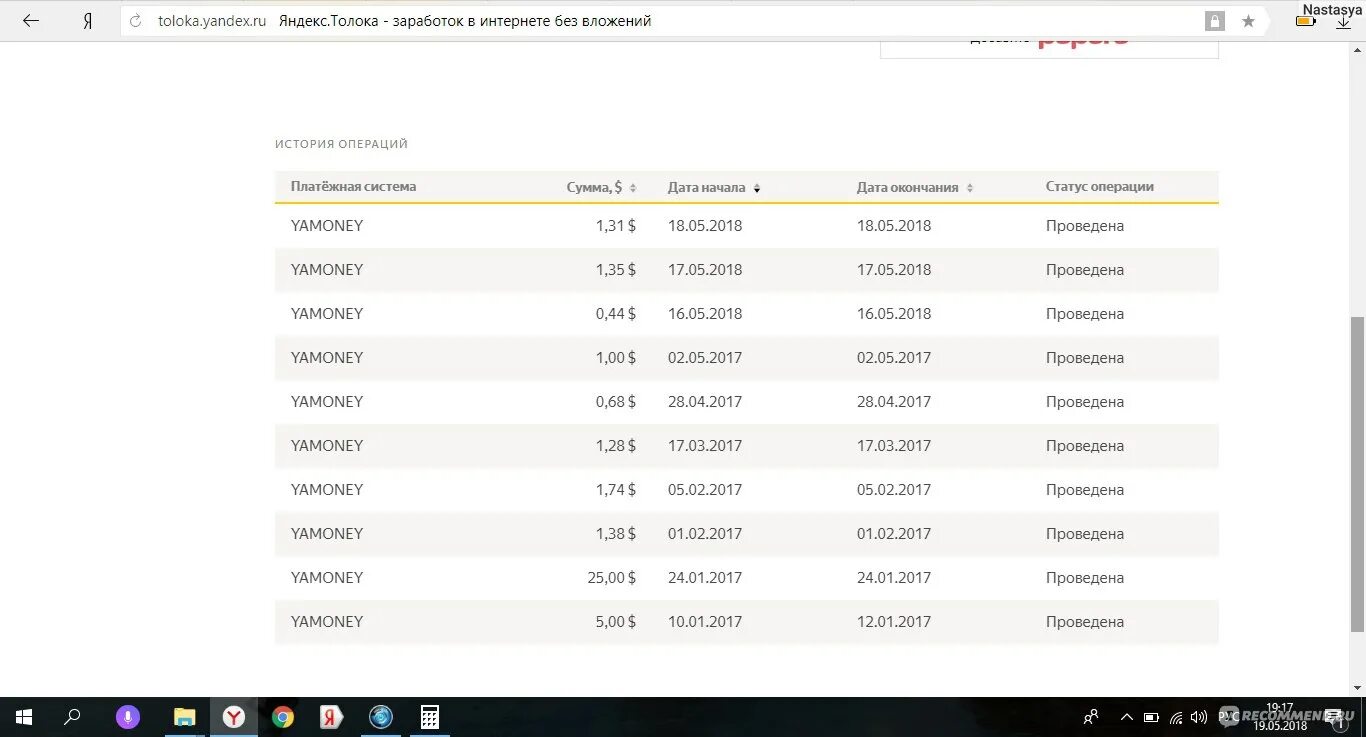The image size is (1366, 737).
Task: Select the 1,74 $ amount cell
Action: point(616,490)
